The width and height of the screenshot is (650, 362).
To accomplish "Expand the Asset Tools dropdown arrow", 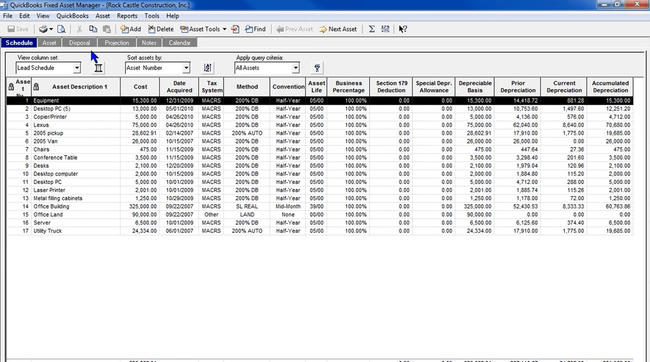I will point(224,29).
